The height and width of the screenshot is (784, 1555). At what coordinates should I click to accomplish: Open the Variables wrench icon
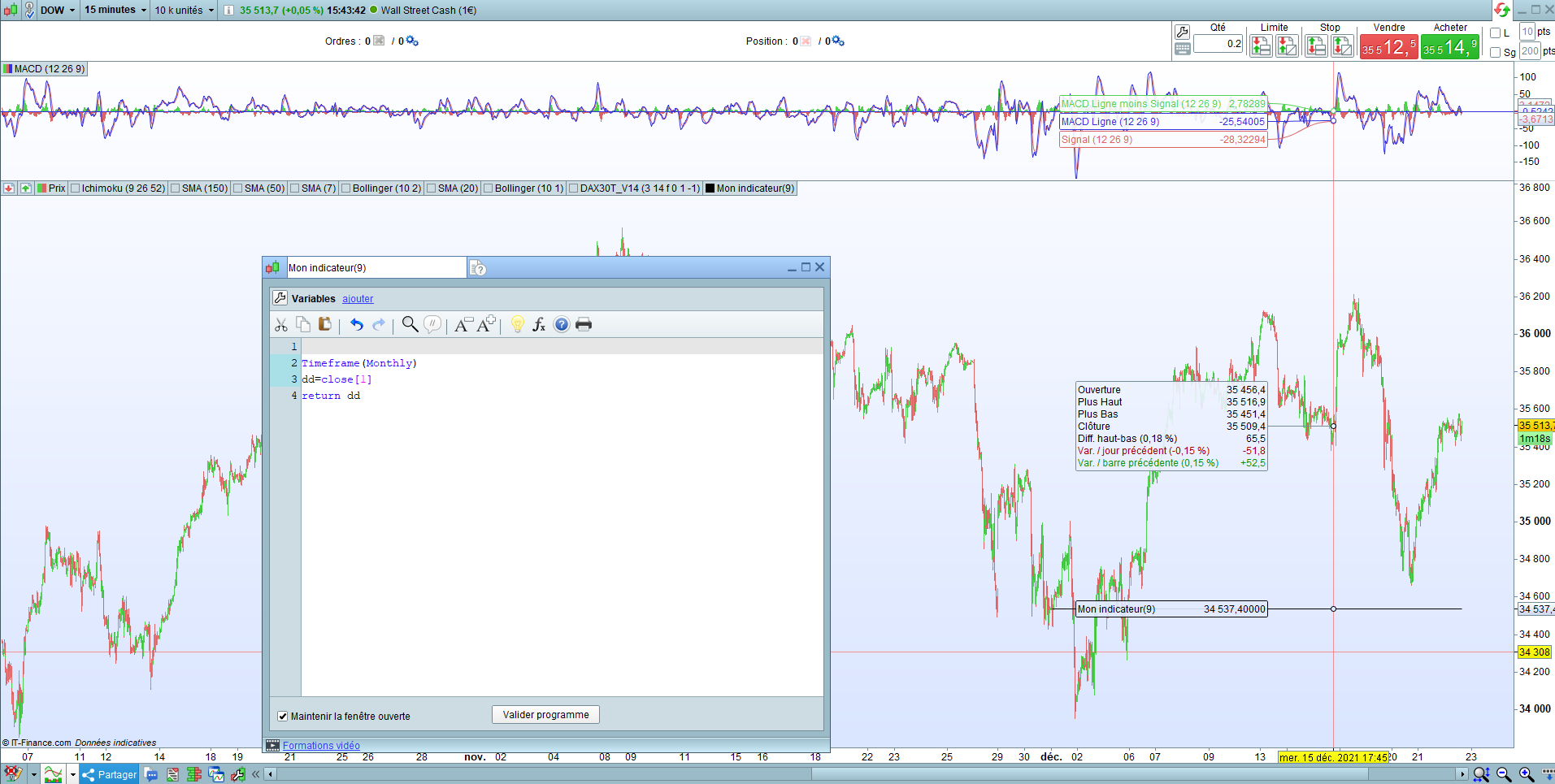click(x=280, y=298)
